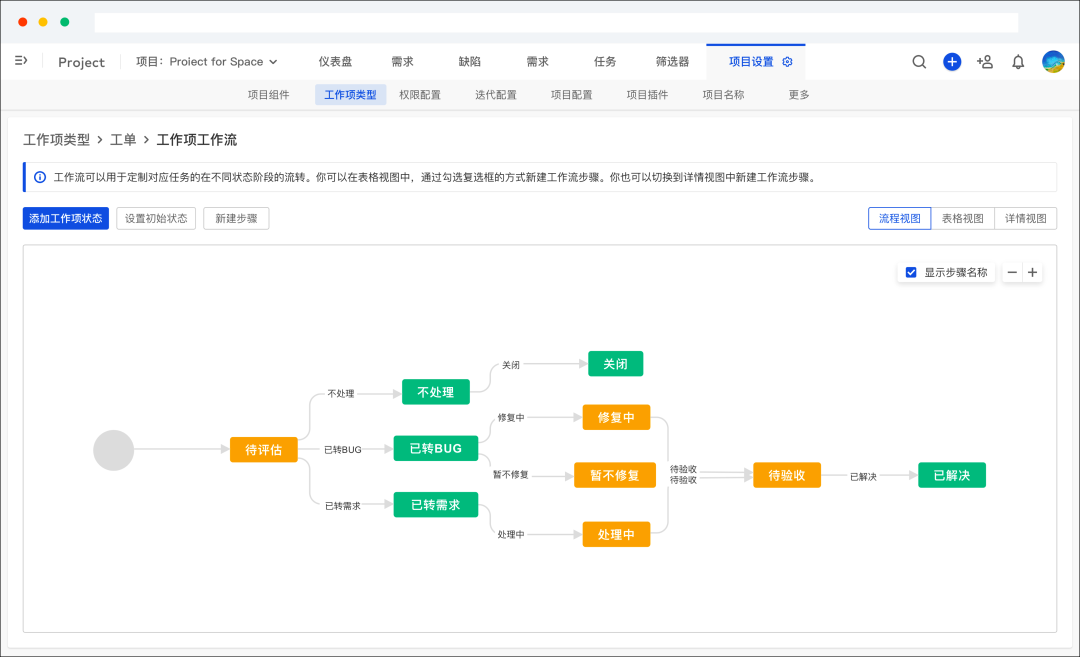
Task: Click the blue plus create icon
Action: click(x=952, y=62)
